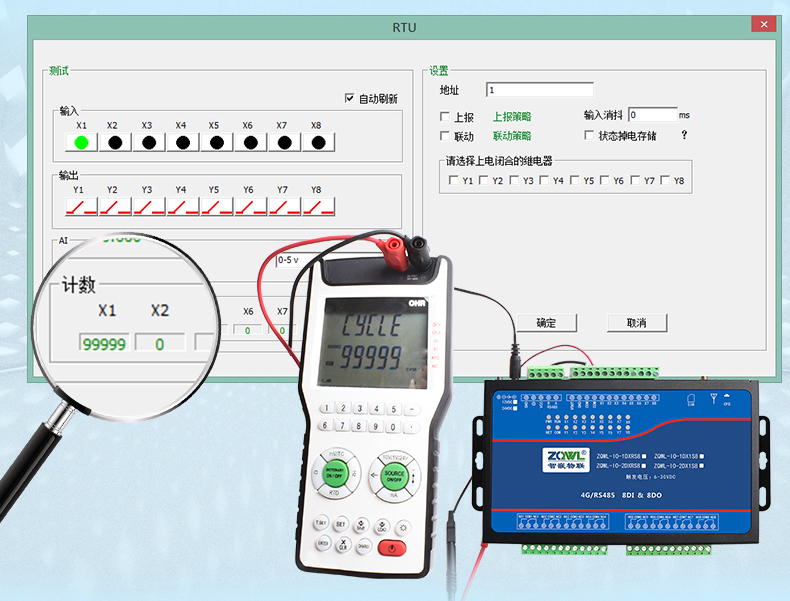Check the Y4 power-on relay checkbox

[545, 181]
